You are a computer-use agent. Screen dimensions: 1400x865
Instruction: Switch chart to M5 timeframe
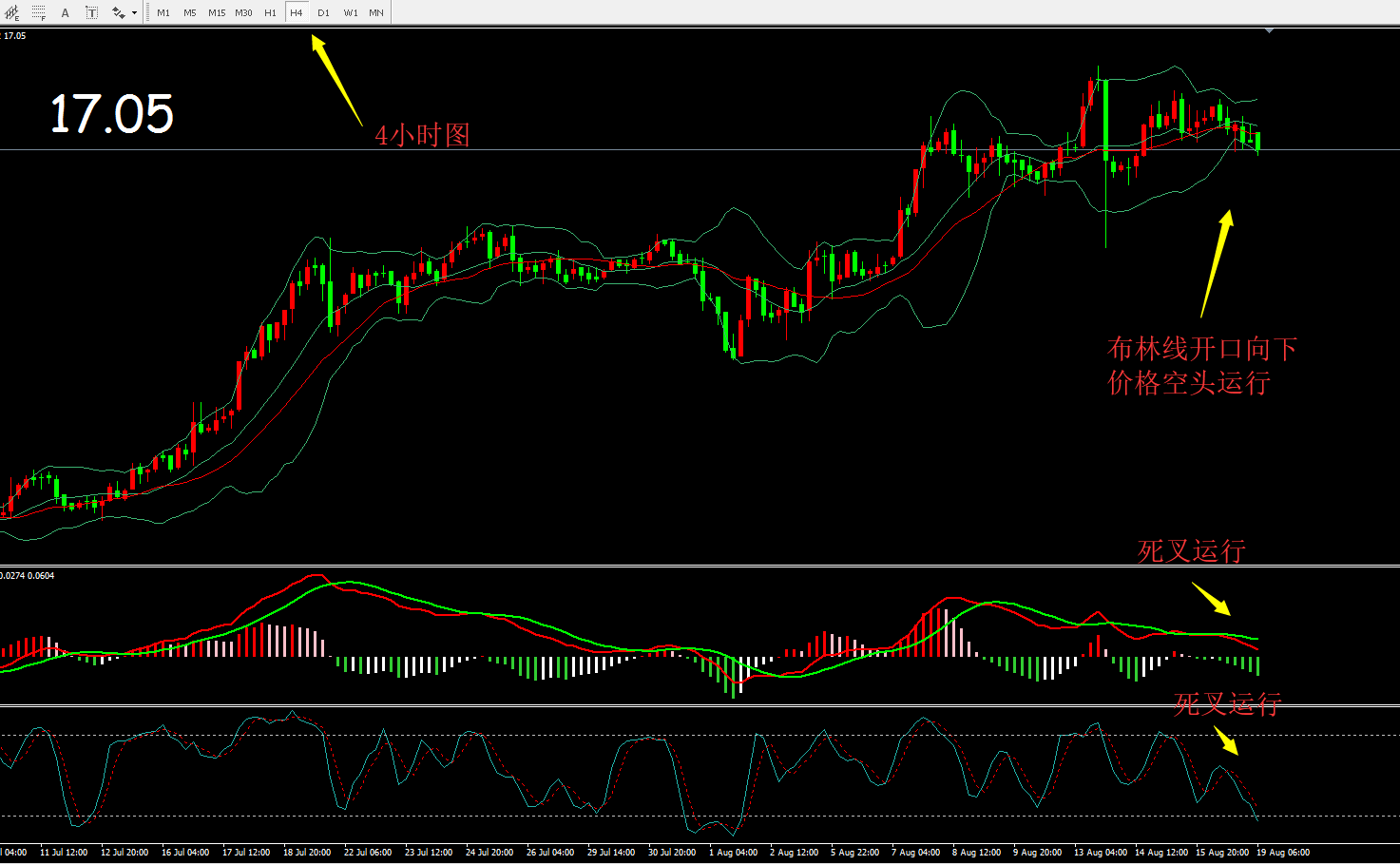(190, 12)
